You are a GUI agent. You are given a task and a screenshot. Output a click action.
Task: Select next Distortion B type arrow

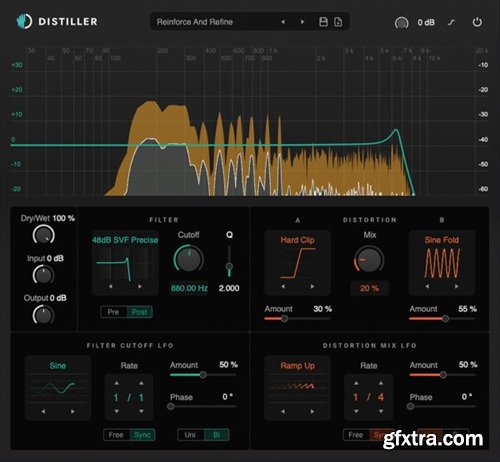point(456,286)
